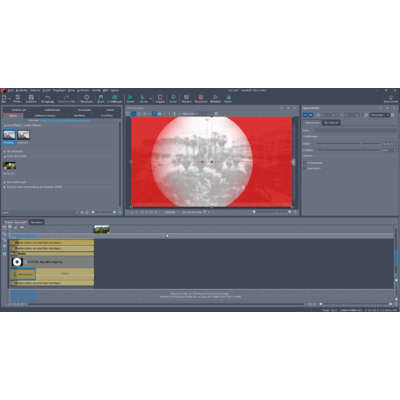Click the upper slider in the properties panel
The image size is (400, 400).
coord(348,144)
